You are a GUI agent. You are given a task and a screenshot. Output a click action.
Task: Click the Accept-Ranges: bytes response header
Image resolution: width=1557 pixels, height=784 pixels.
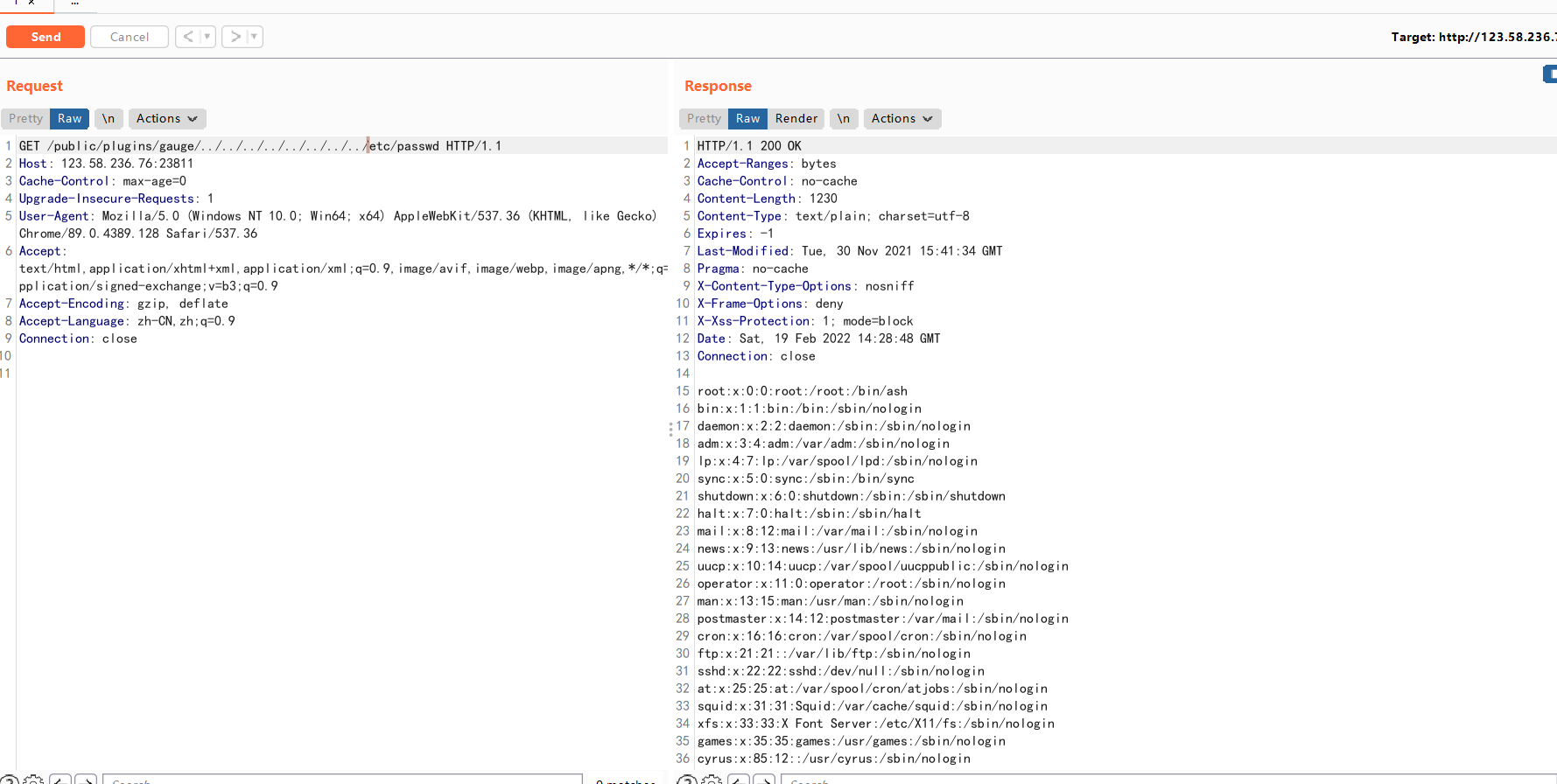pos(767,164)
